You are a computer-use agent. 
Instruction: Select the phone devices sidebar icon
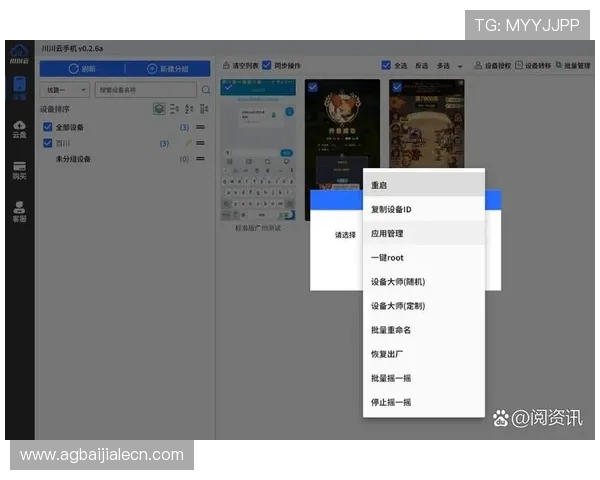(x=19, y=88)
